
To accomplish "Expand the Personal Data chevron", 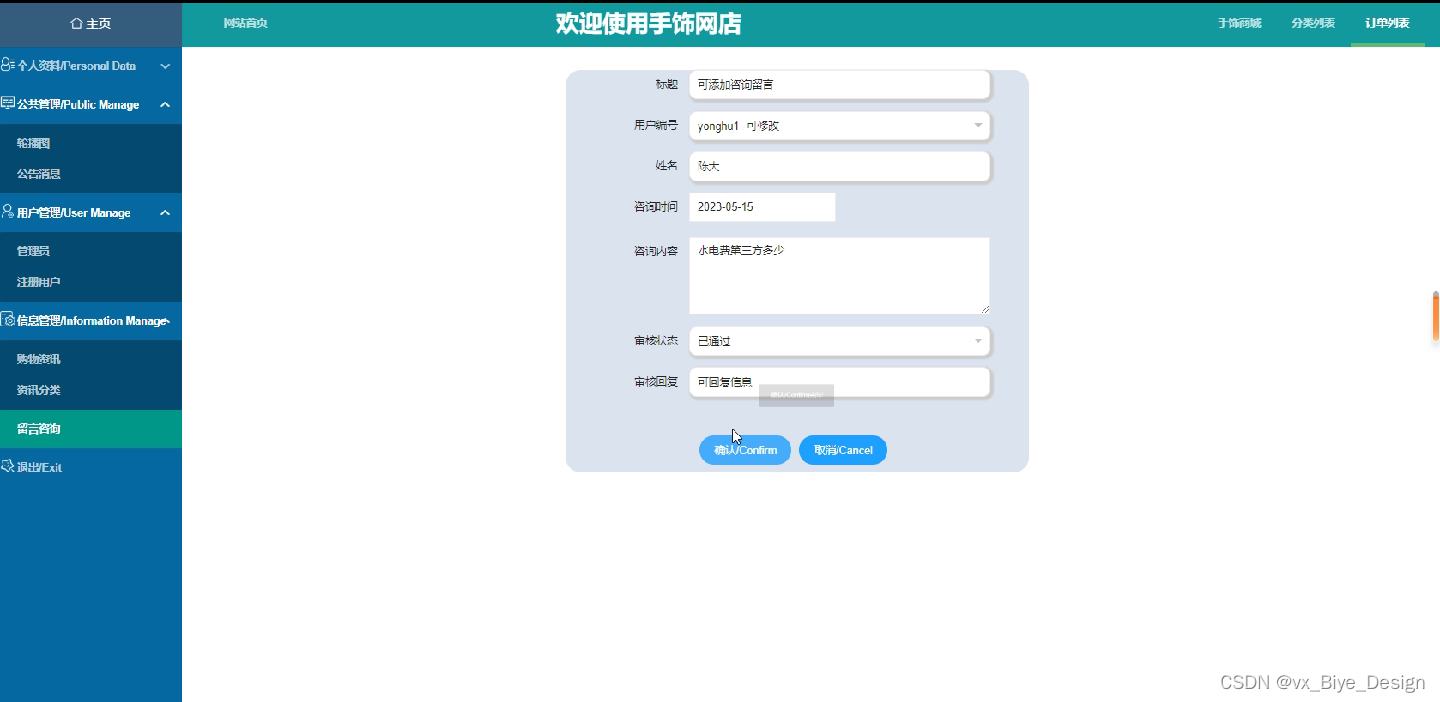I will point(165,66).
